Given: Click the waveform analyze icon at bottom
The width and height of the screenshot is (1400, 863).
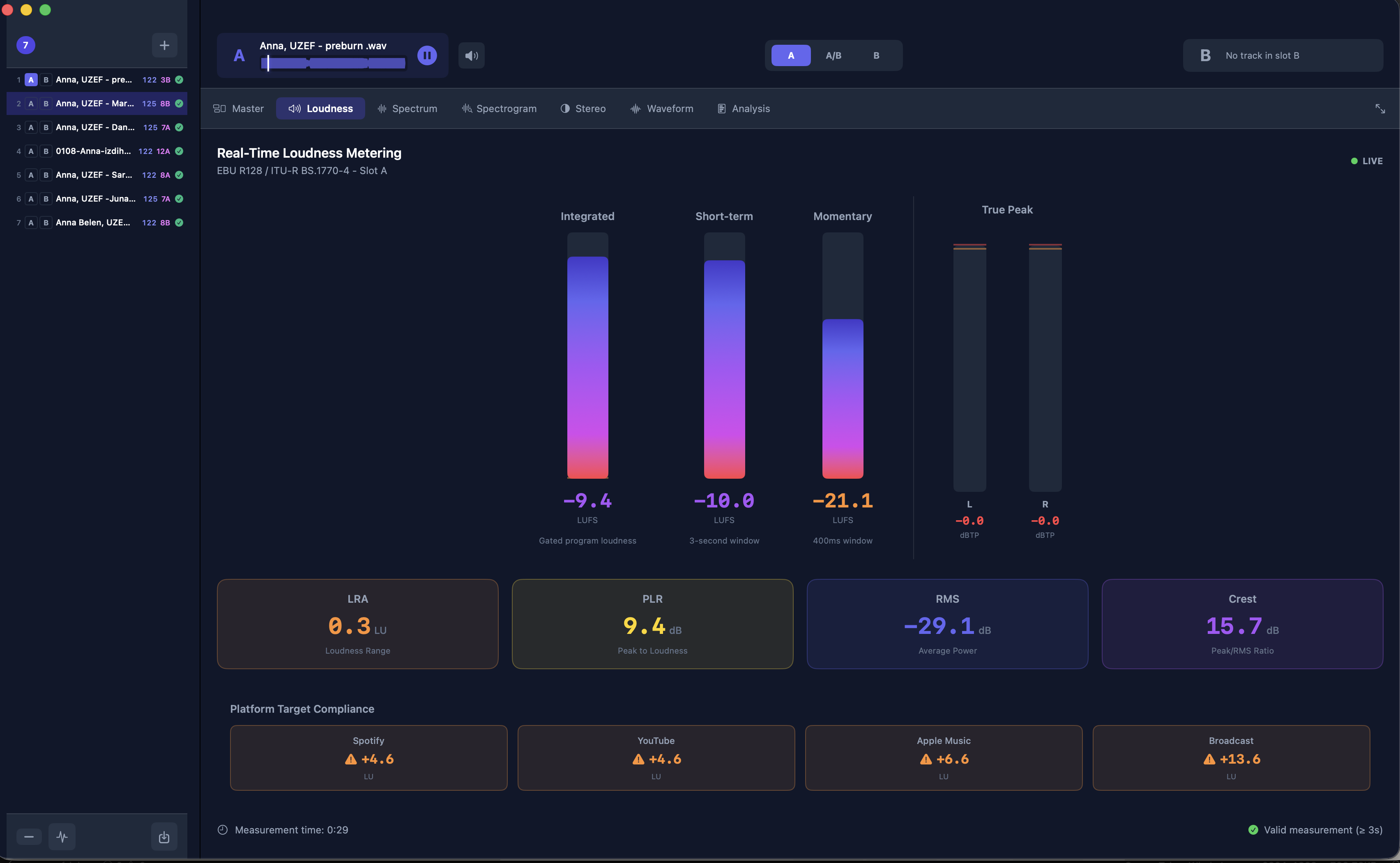Looking at the screenshot, I should pyautogui.click(x=62, y=837).
